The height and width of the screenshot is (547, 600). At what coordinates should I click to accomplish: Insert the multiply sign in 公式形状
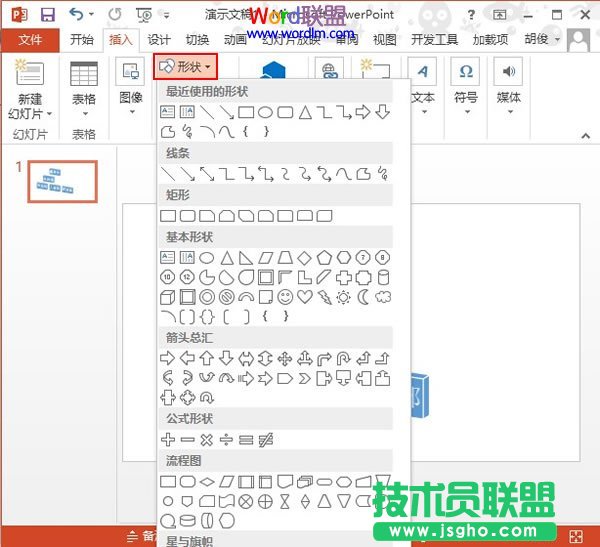pos(207,440)
